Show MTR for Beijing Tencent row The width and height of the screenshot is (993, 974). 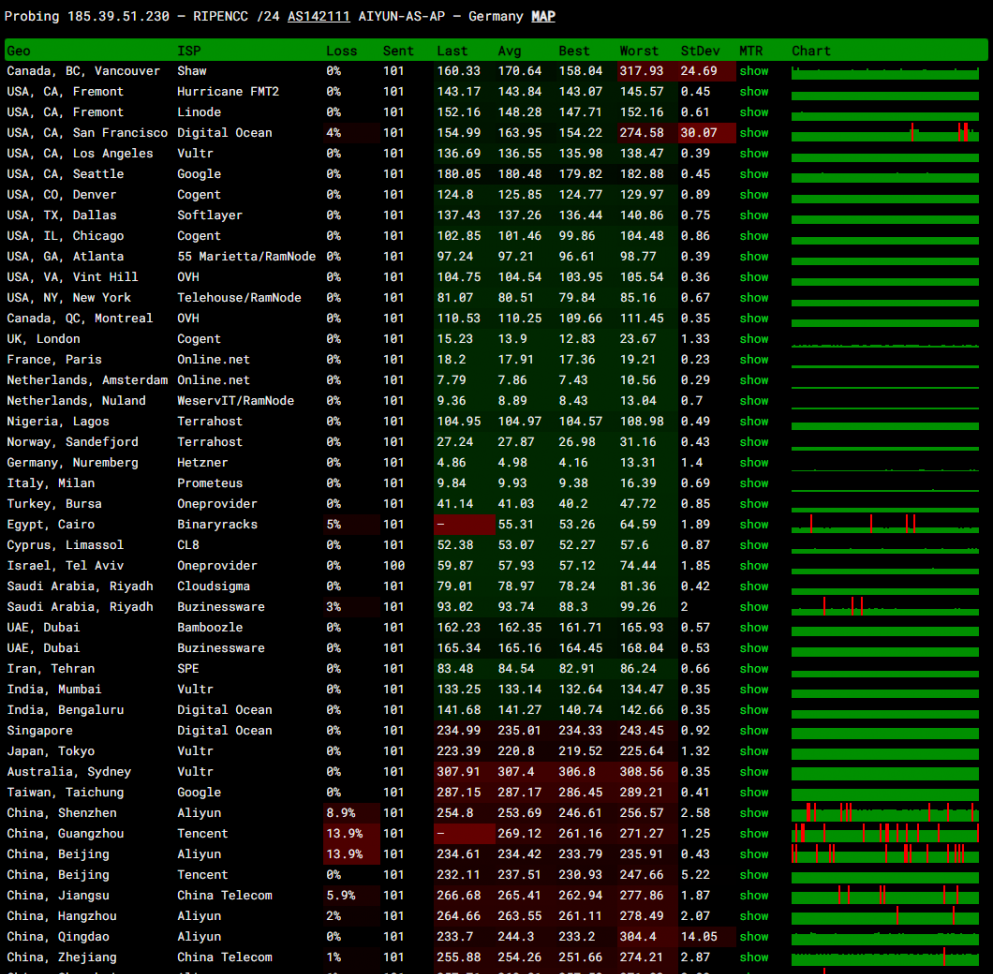[x=754, y=875]
